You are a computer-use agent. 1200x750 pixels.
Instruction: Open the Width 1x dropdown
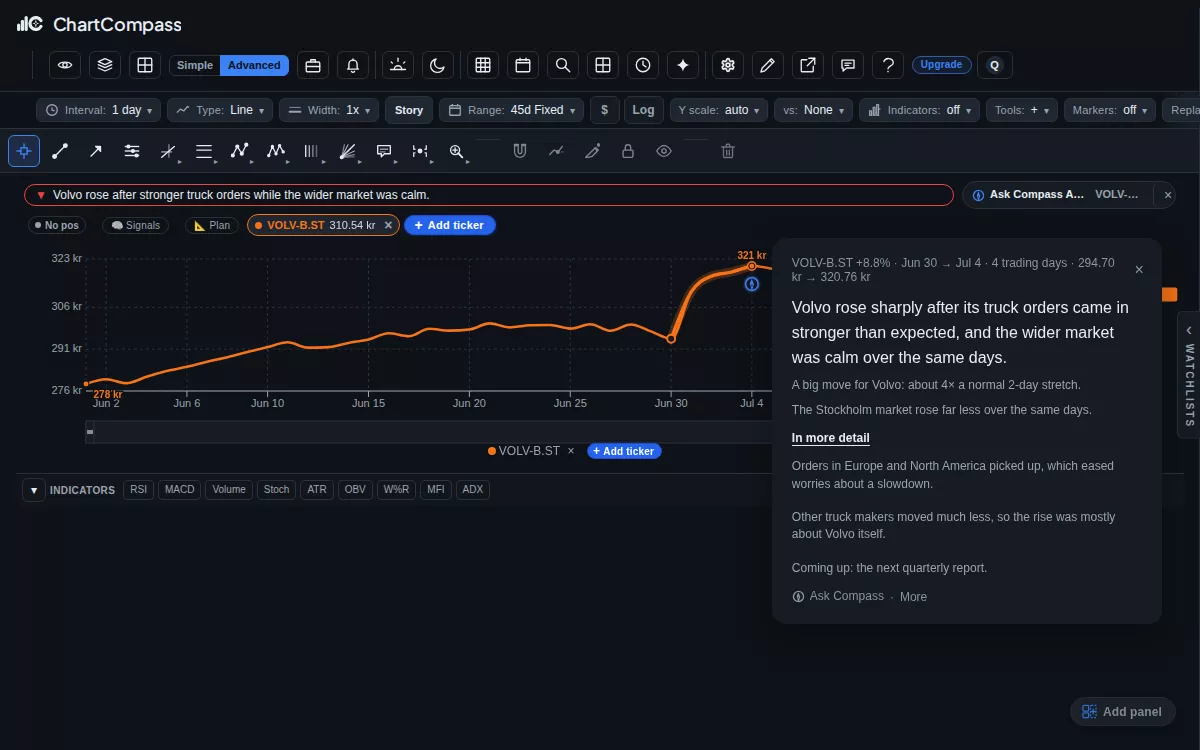[x=329, y=110]
